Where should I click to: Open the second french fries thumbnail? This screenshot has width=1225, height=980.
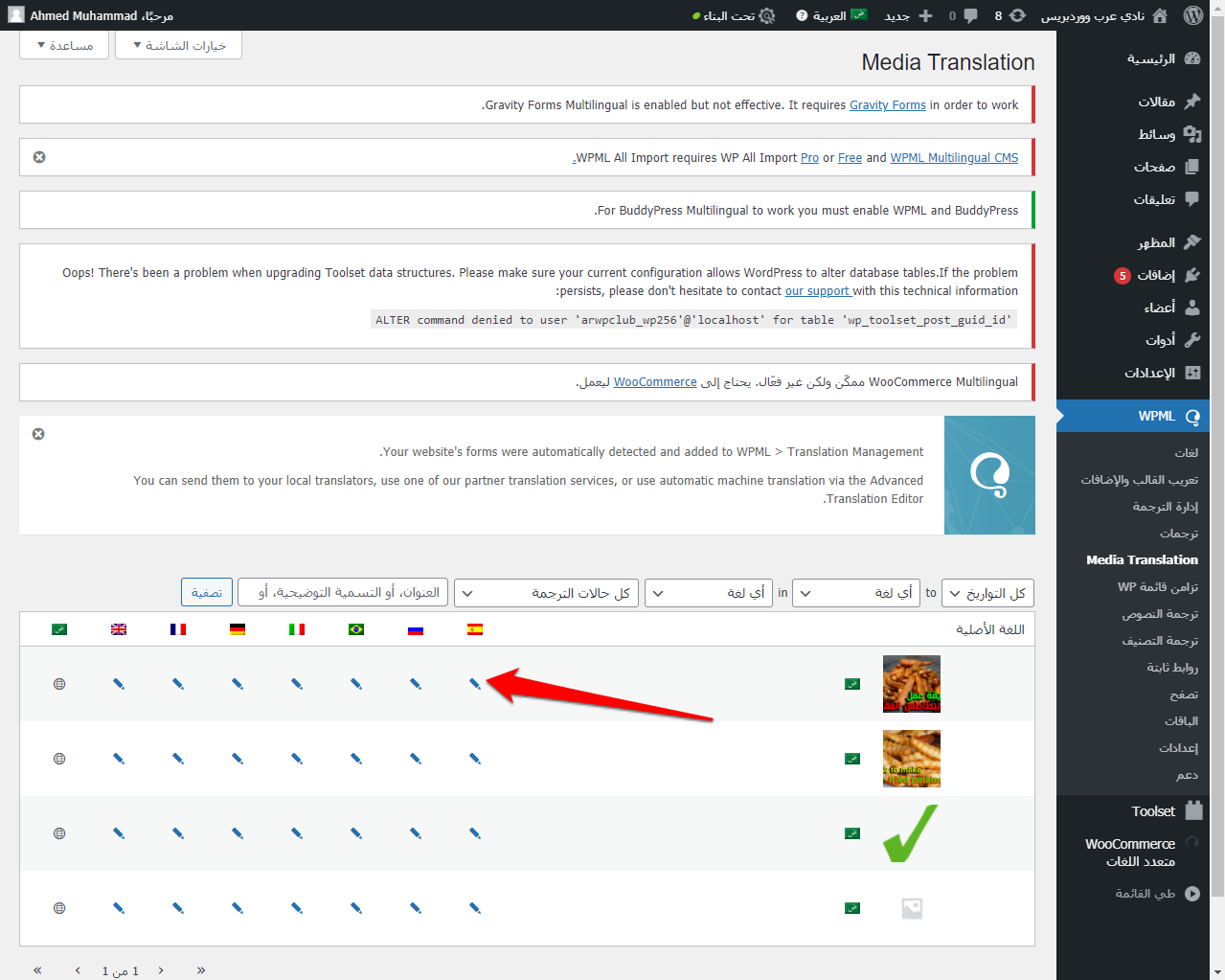(x=912, y=759)
